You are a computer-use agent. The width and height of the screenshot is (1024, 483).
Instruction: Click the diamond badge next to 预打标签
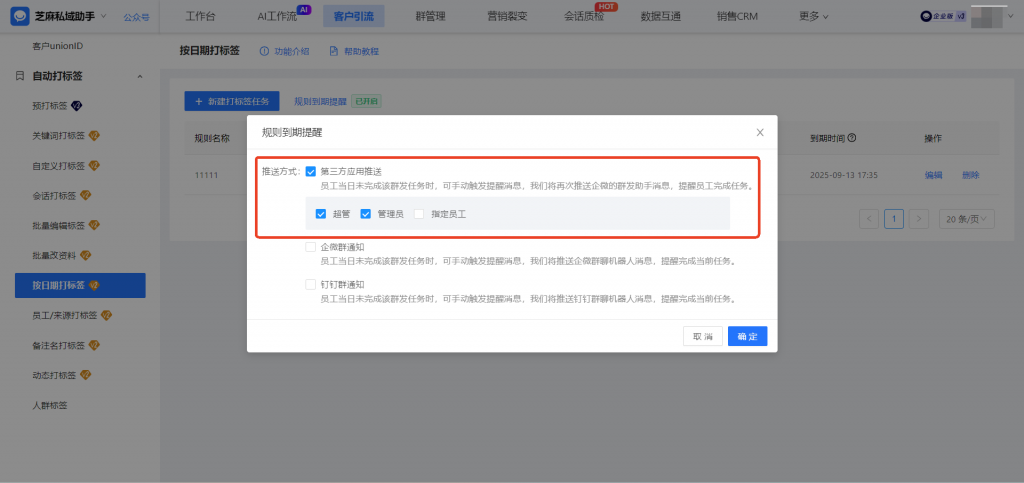point(76,105)
